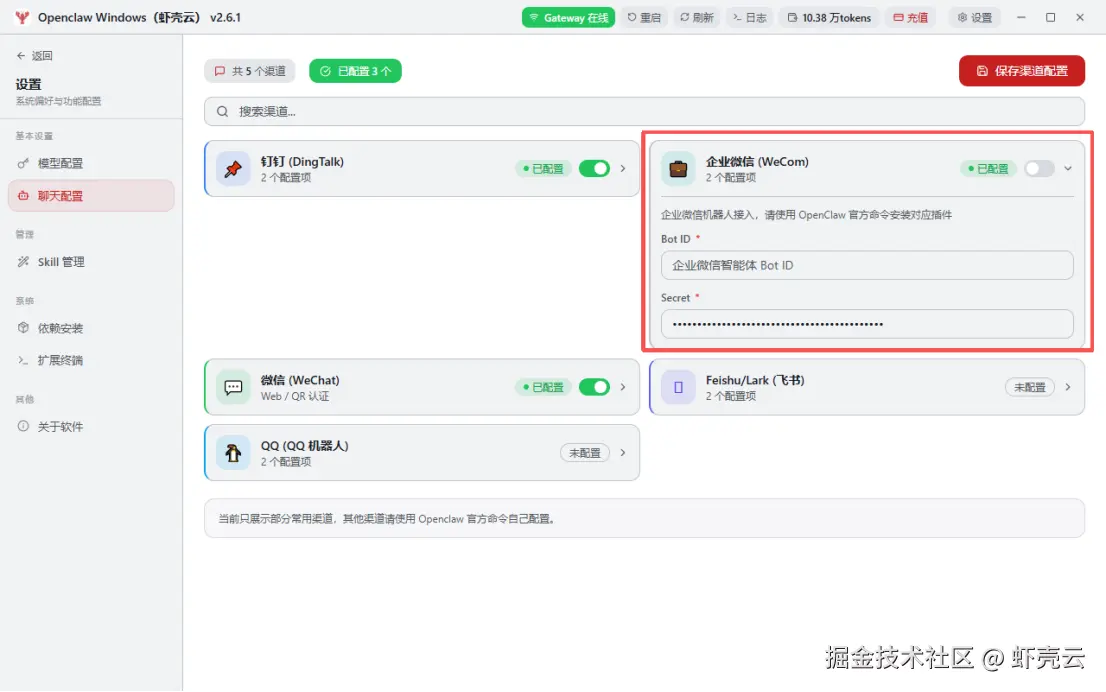Open Skill 管理 in the sidebar

91,262
